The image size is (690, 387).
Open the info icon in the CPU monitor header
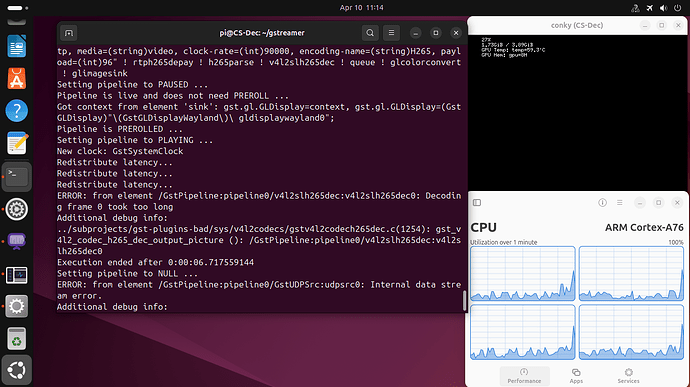click(x=602, y=203)
